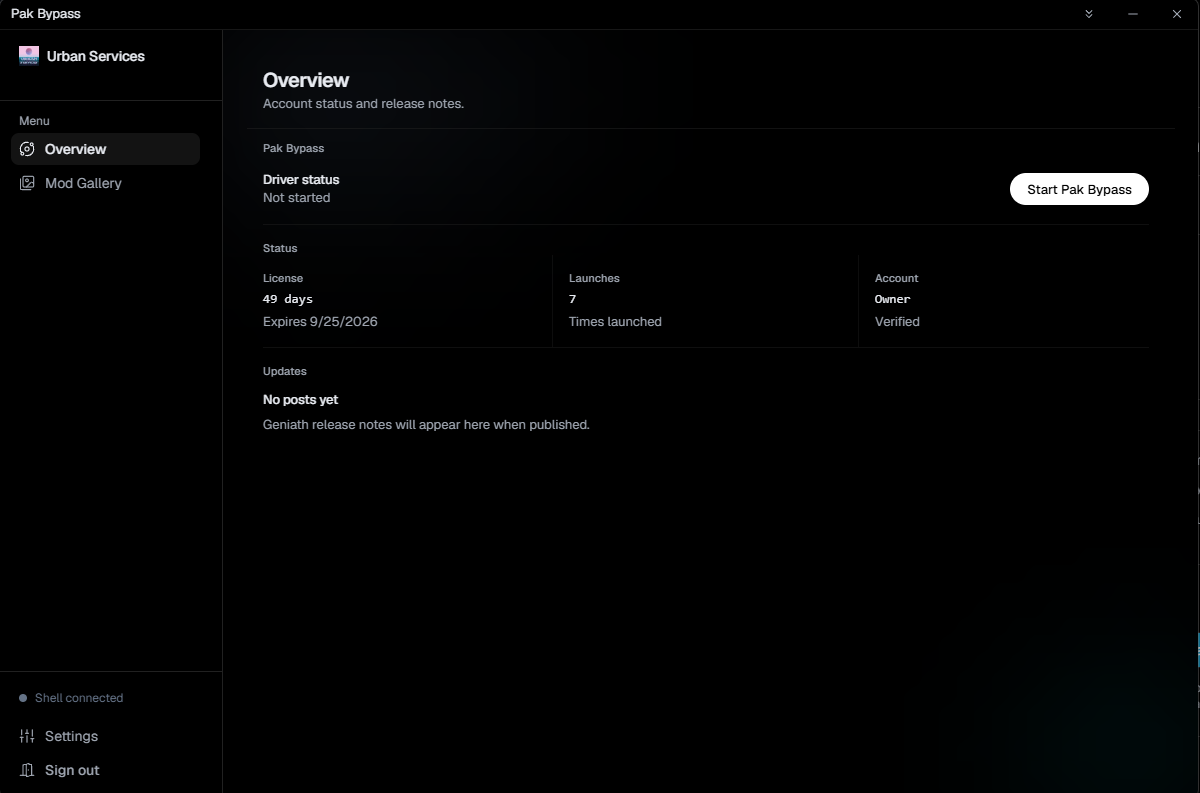The image size is (1200, 793).
Task: Click the Shell connected status dot
Action: [23, 698]
